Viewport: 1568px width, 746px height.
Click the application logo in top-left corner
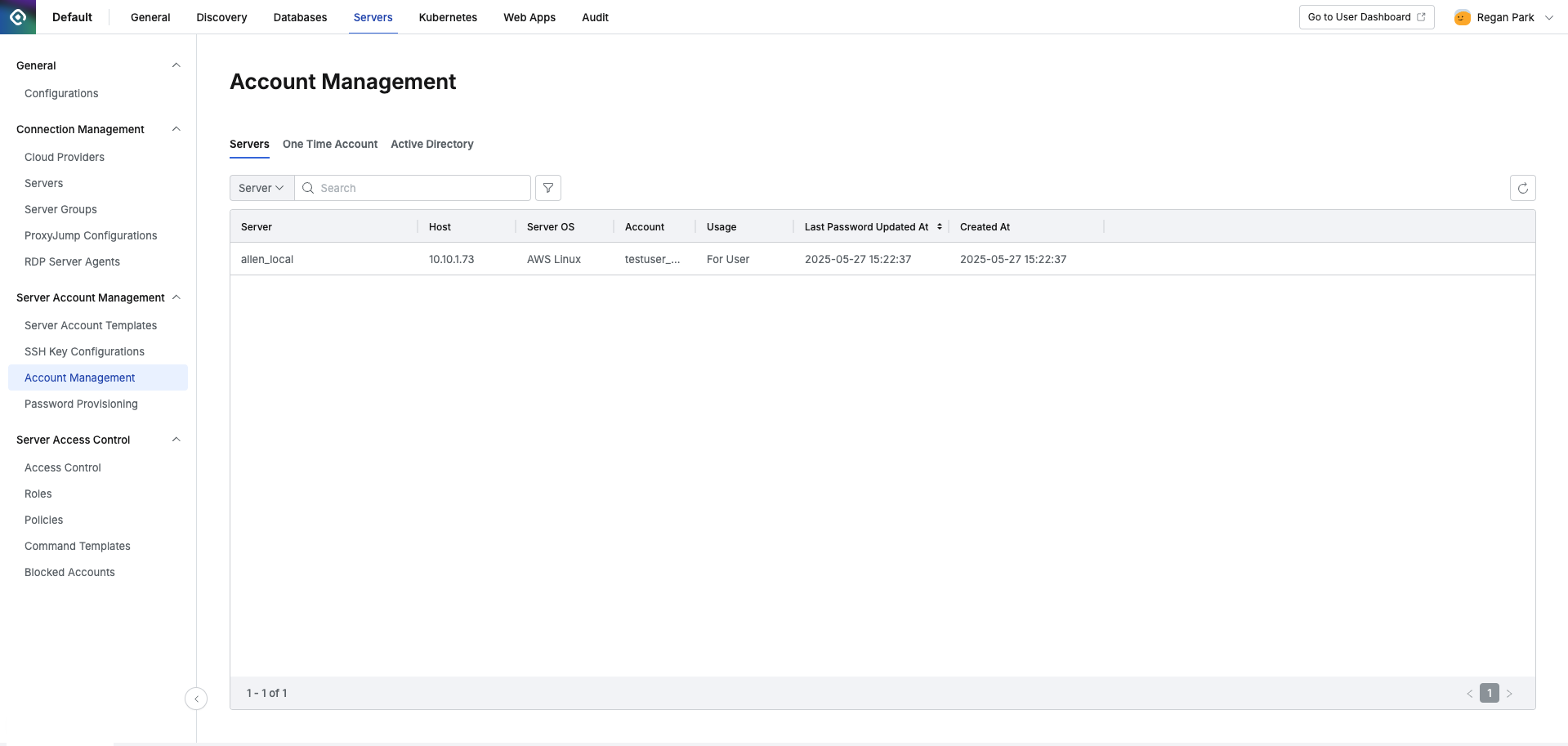18,16
